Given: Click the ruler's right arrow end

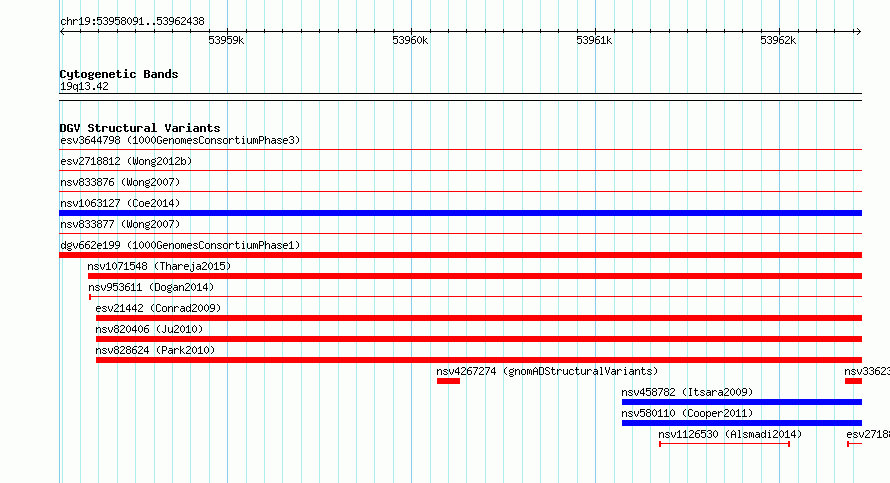Looking at the screenshot, I should click(858, 31).
